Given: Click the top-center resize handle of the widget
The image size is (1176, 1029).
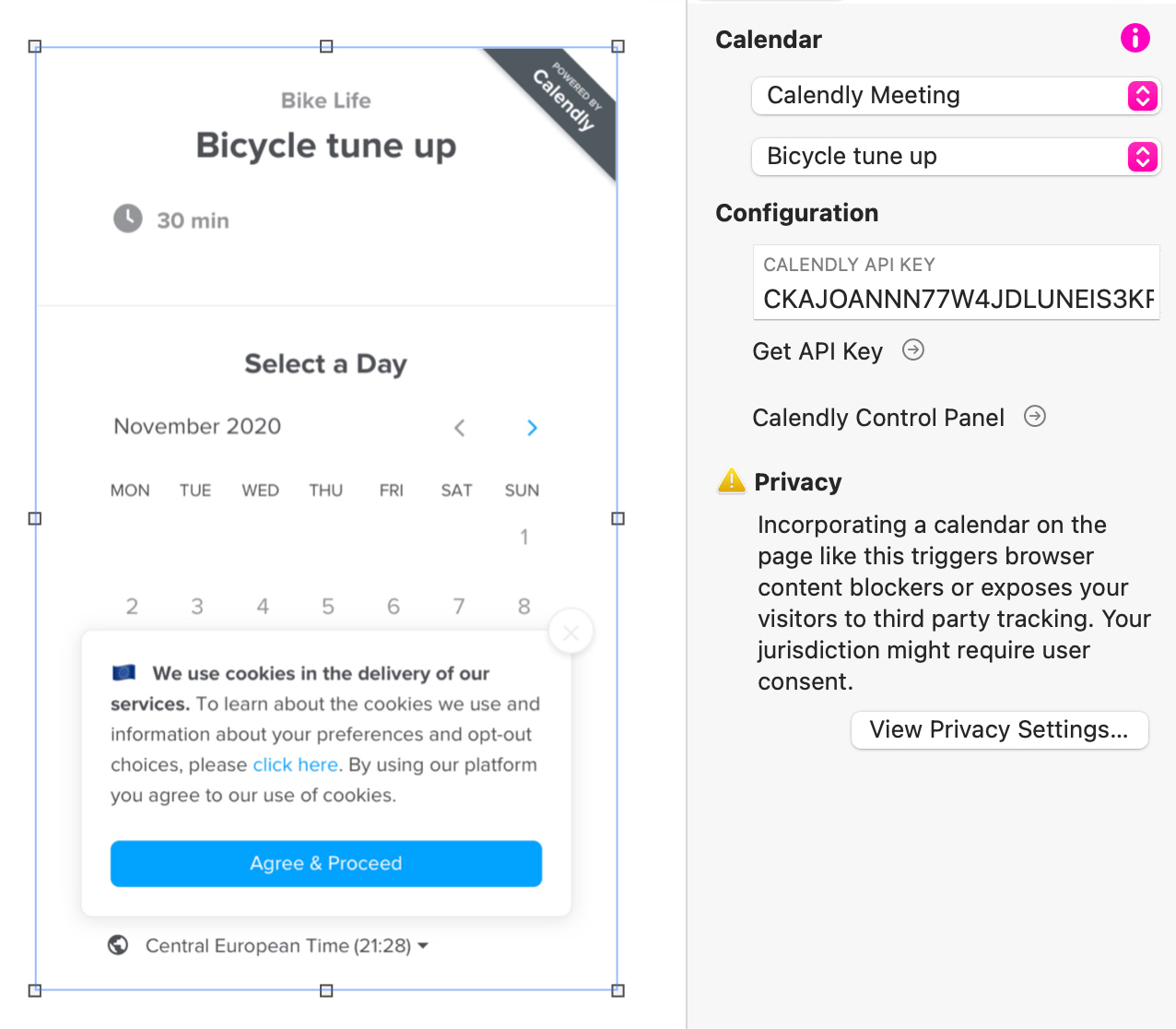Looking at the screenshot, I should point(326,46).
